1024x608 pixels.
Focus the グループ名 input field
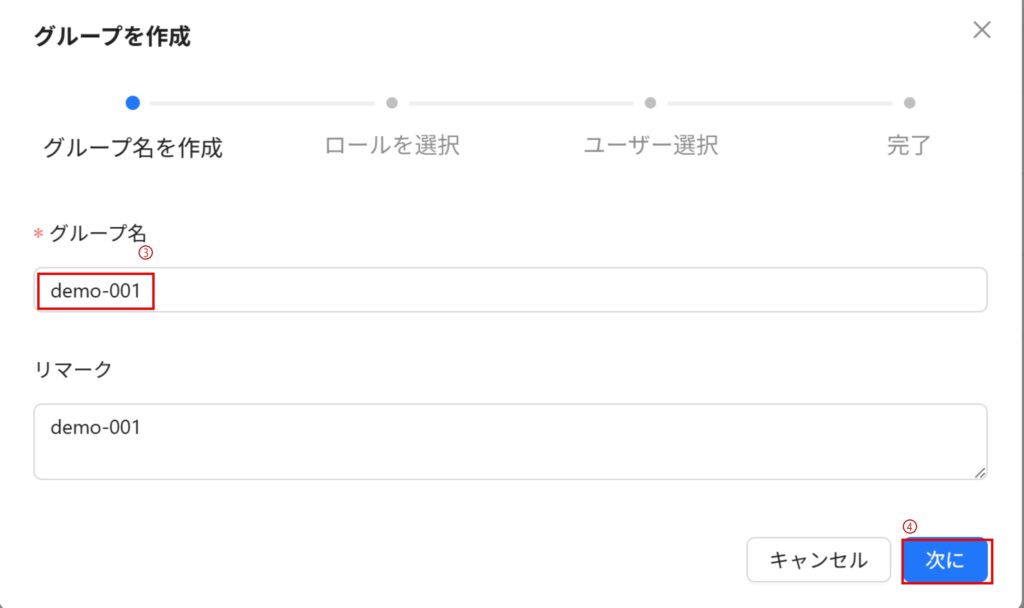coord(560,290)
